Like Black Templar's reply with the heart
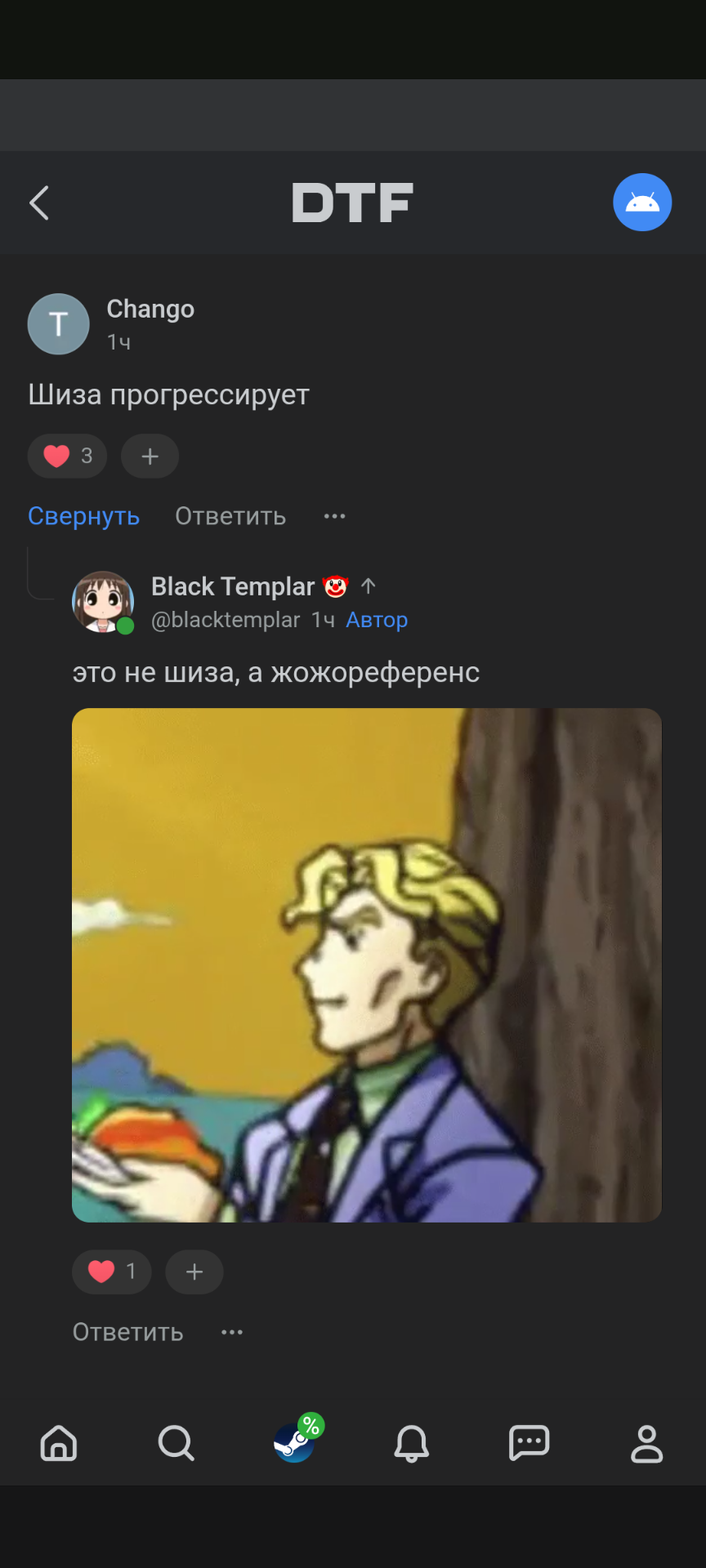706x1568 pixels. point(111,1272)
